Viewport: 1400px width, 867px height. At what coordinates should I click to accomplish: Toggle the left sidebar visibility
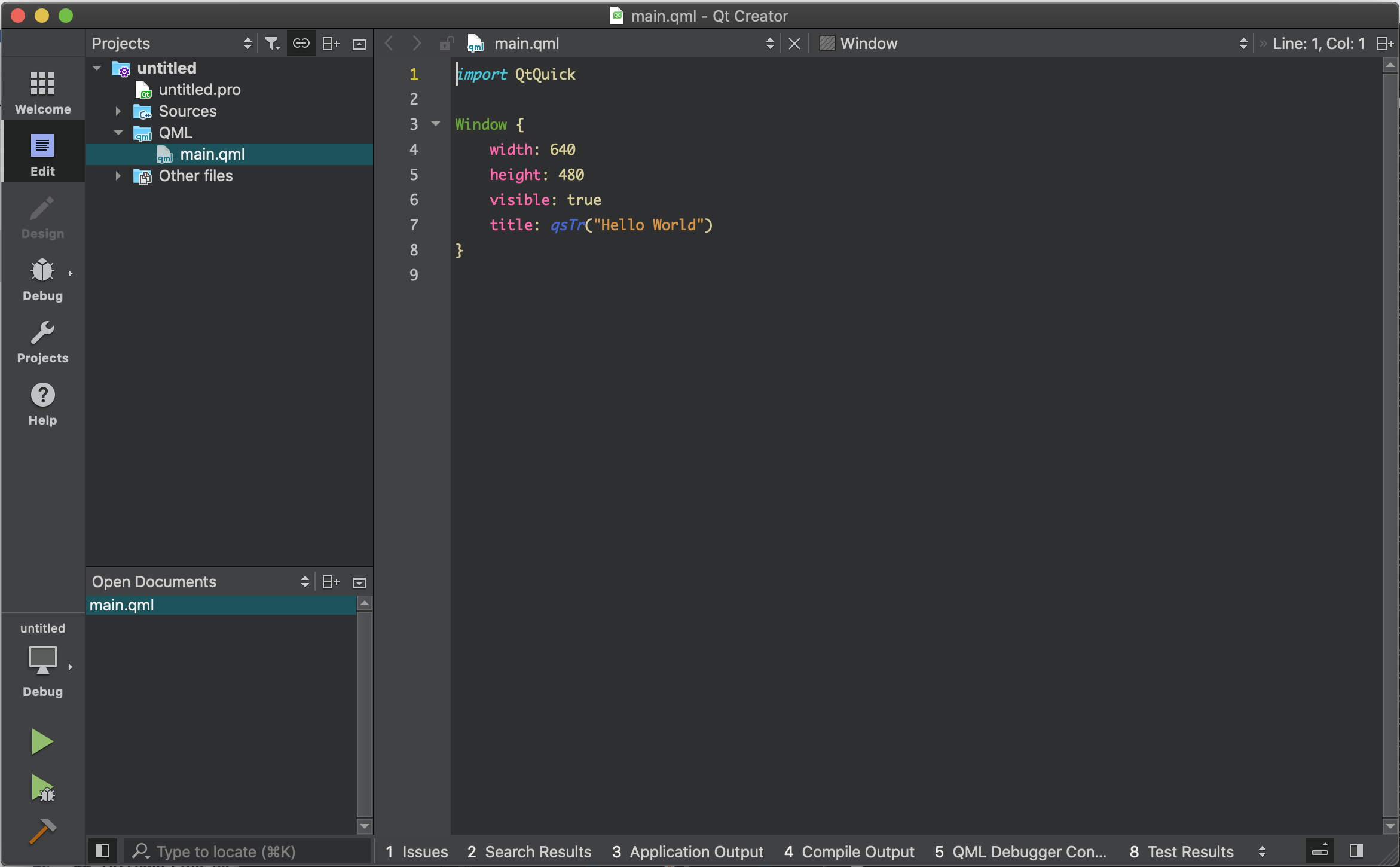[x=102, y=851]
